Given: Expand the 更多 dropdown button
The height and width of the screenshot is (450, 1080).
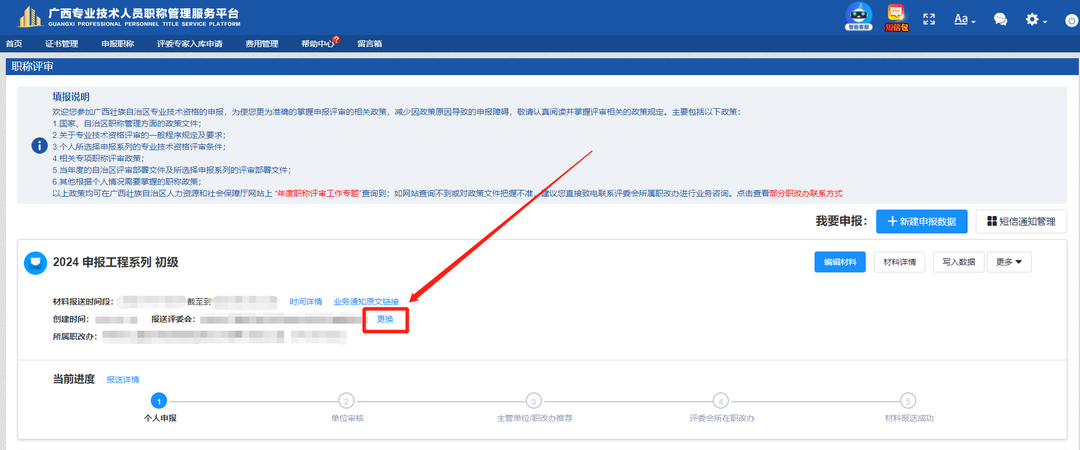Looking at the screenshot, I should [x=1009, y=262].
